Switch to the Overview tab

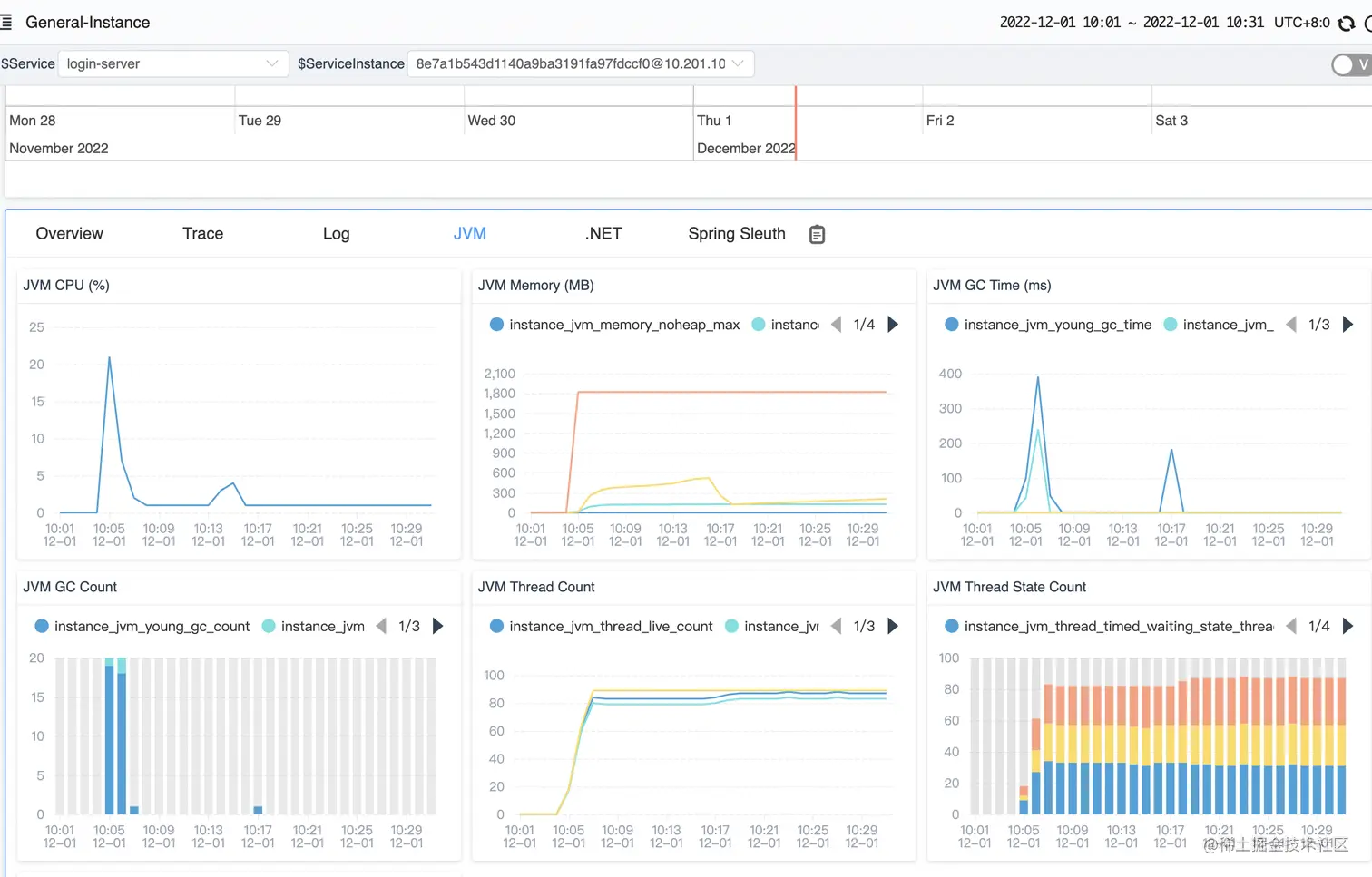70,234
